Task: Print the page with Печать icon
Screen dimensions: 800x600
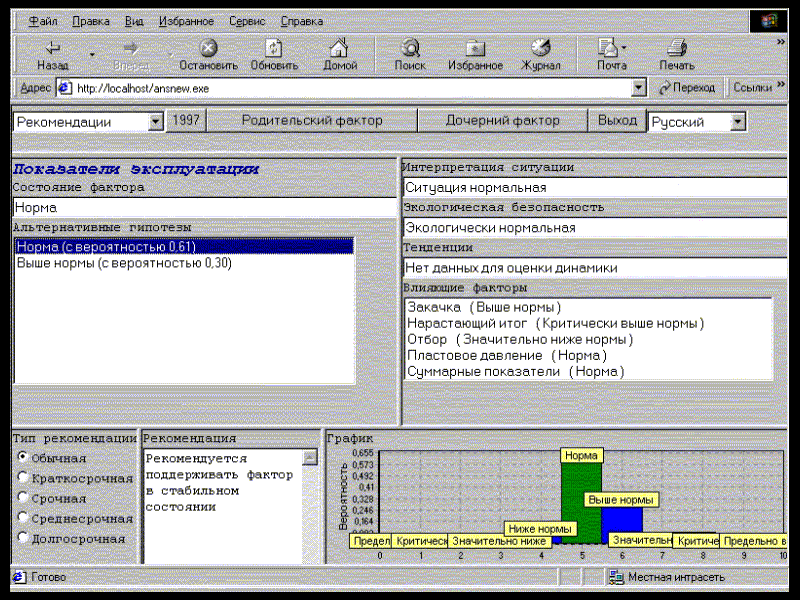Action: click(x=677, y=47)
